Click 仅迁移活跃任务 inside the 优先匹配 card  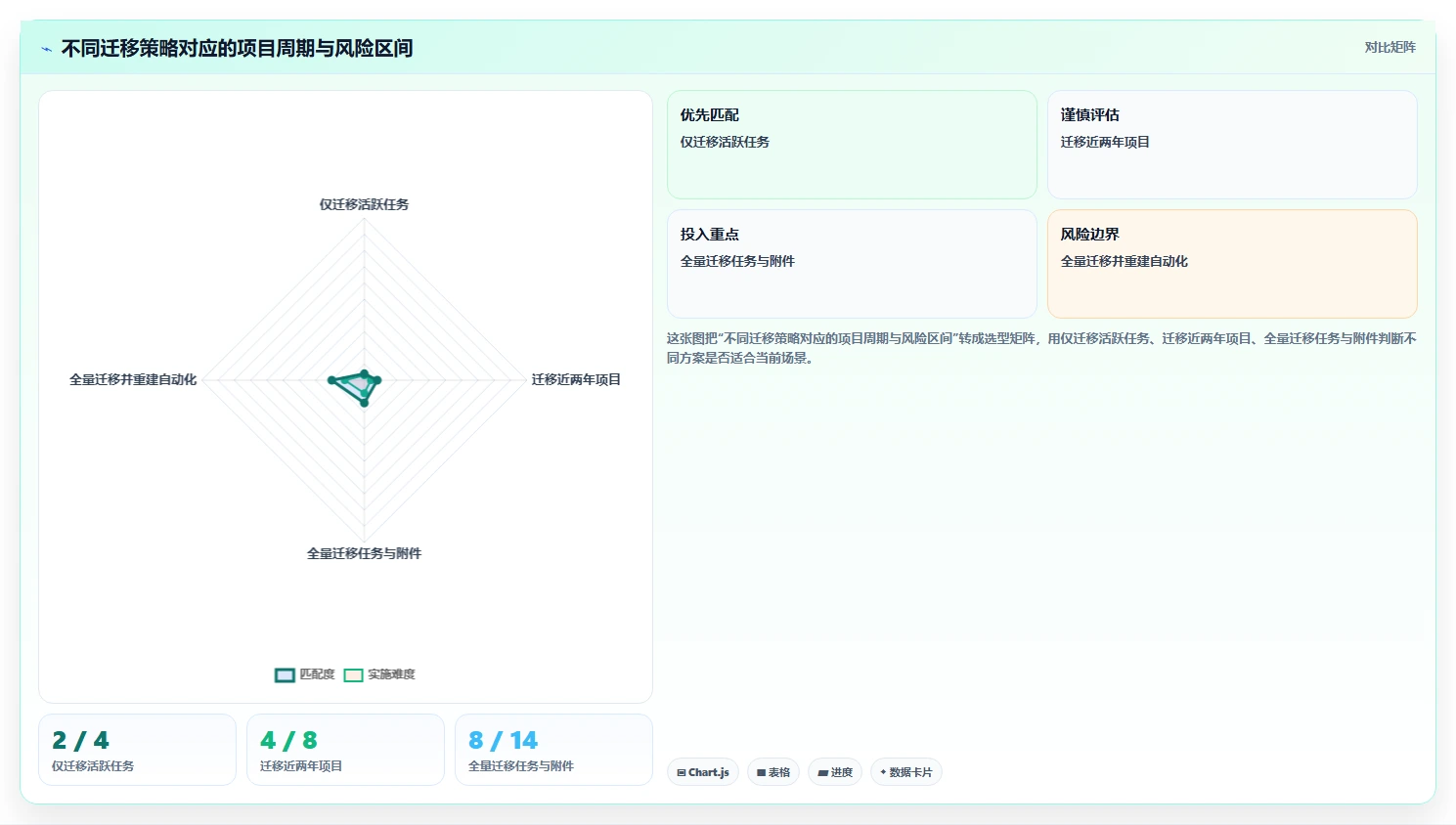[725, 142]
